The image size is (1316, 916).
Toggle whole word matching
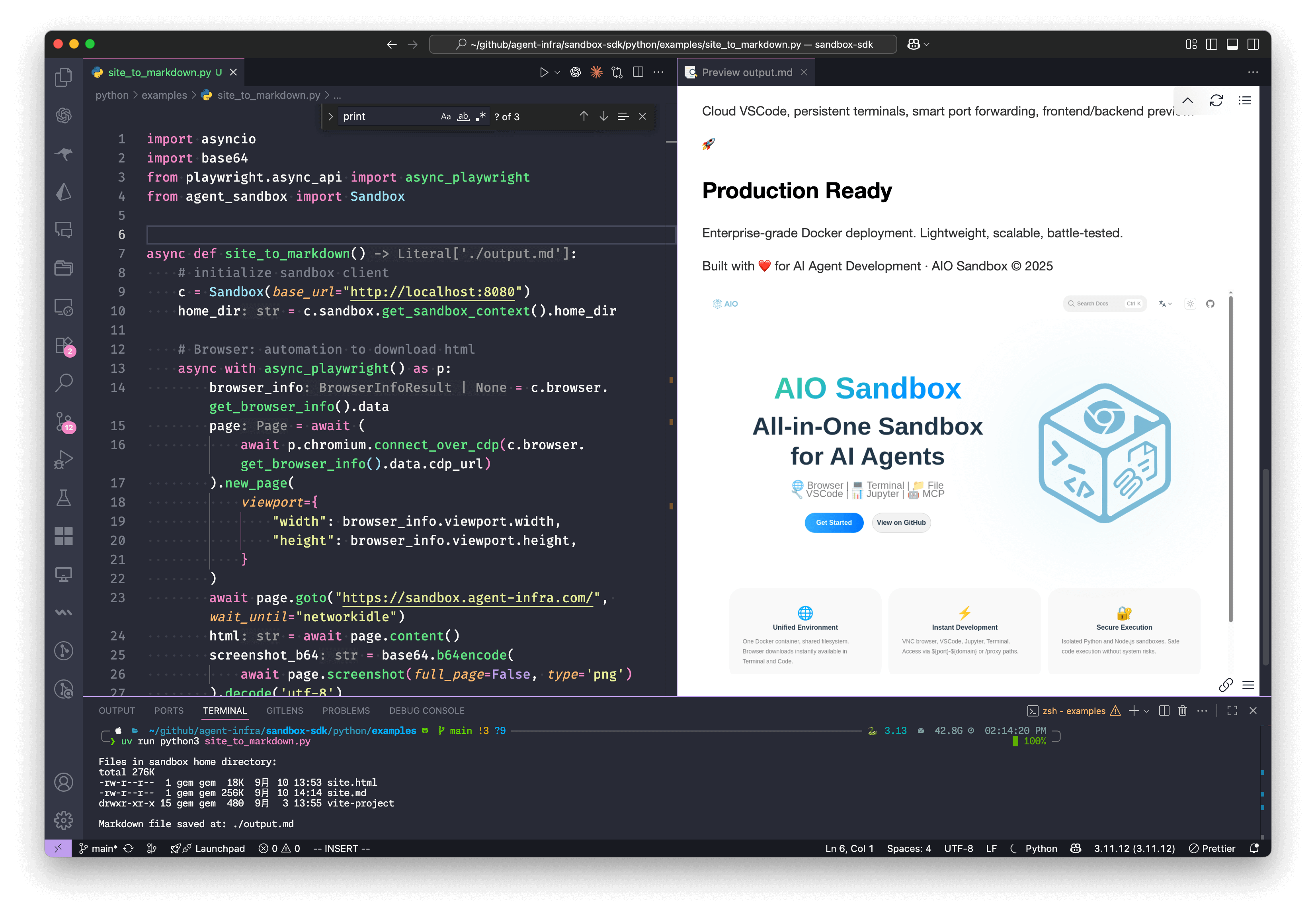coord(463,116)
